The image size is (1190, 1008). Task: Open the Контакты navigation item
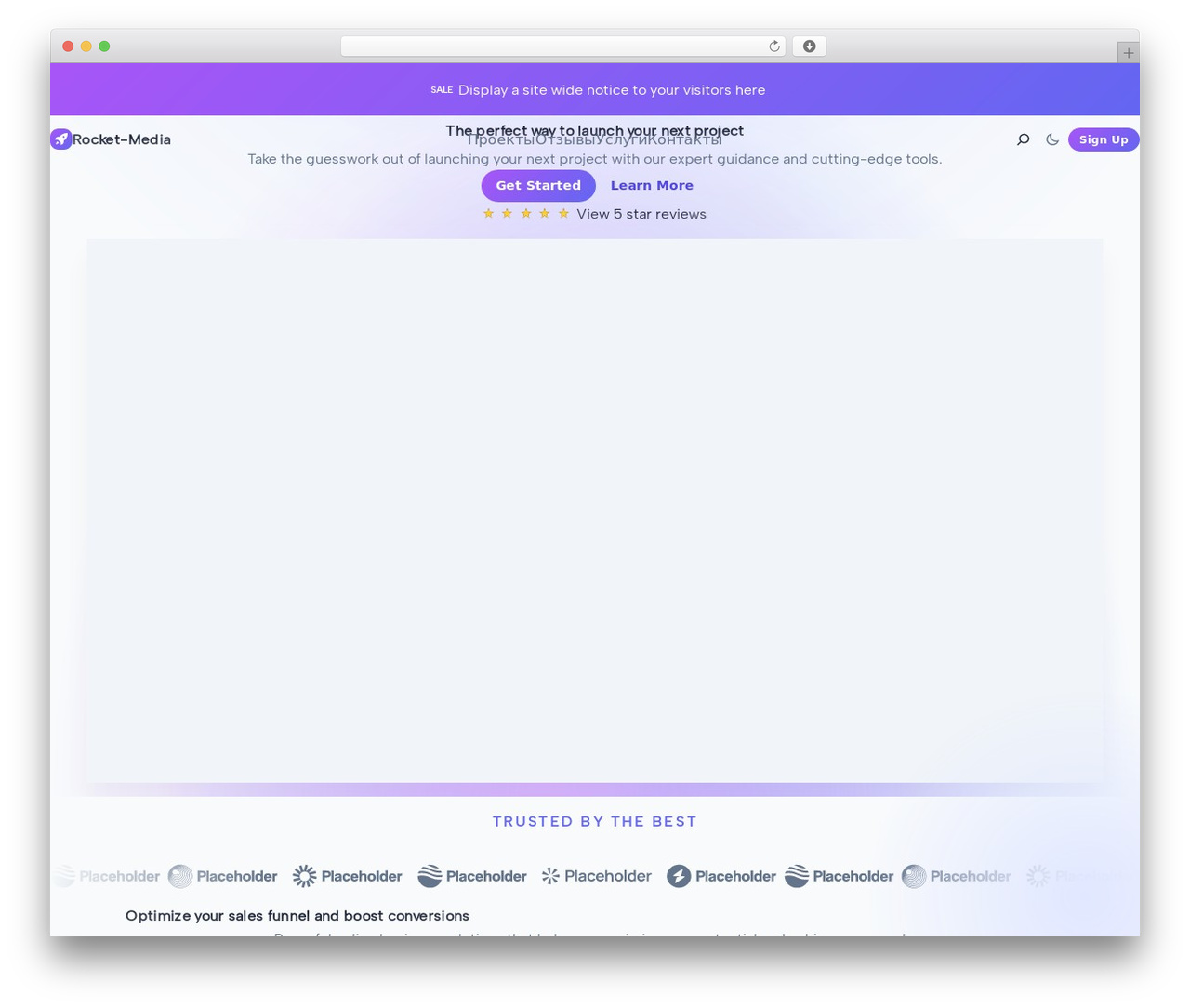(685, 140)
